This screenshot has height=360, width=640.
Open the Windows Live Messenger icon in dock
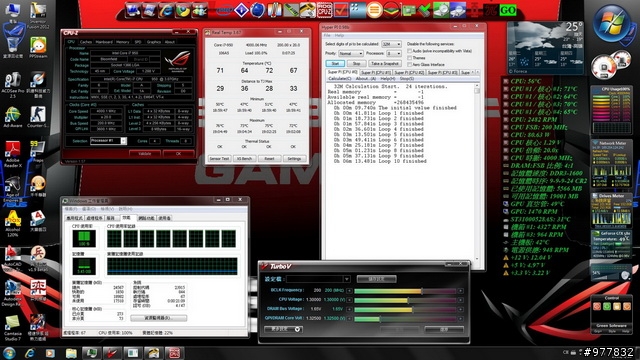click(x=199, y=10)
